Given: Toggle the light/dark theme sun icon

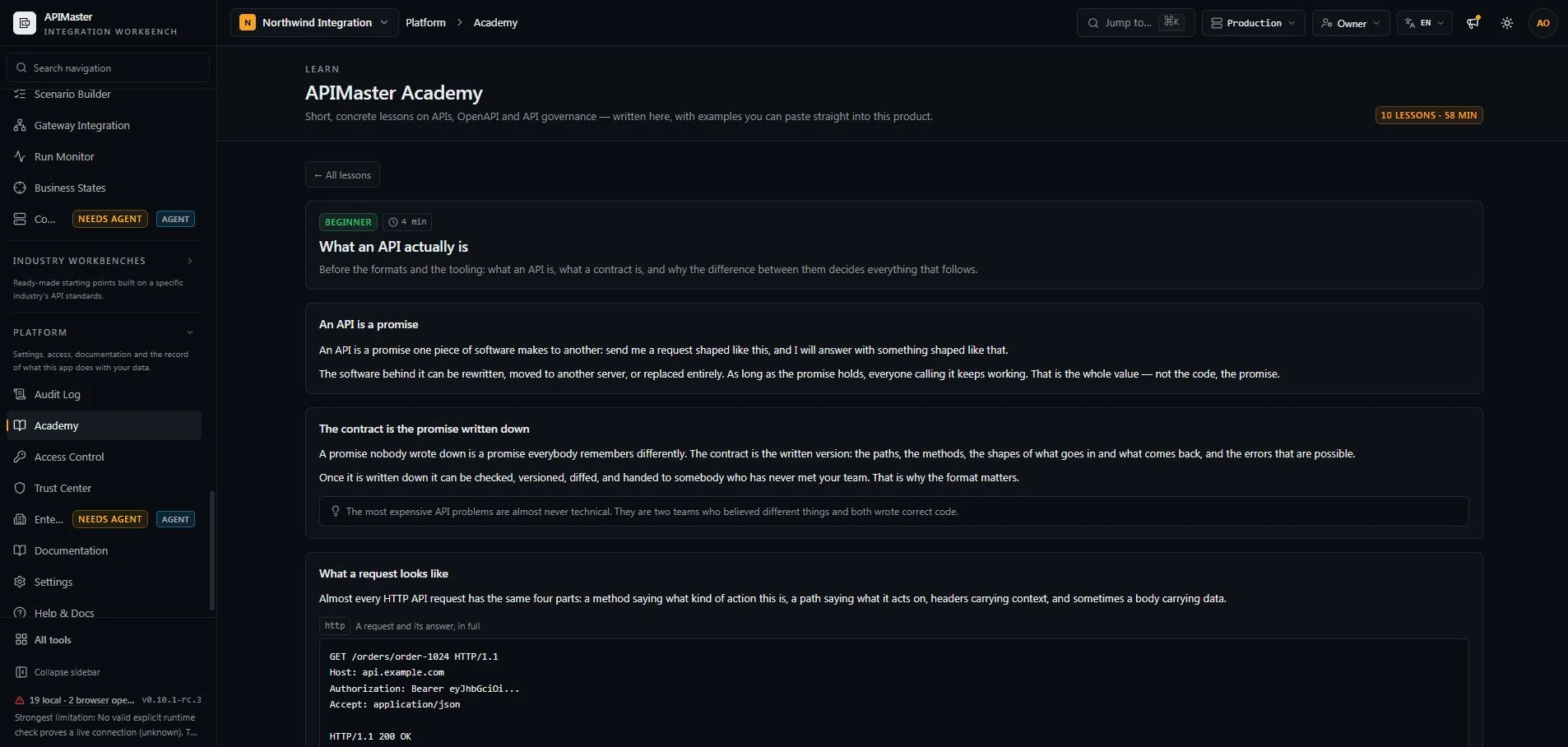Looking at the screenshot, I should [x=1507, y=23].
